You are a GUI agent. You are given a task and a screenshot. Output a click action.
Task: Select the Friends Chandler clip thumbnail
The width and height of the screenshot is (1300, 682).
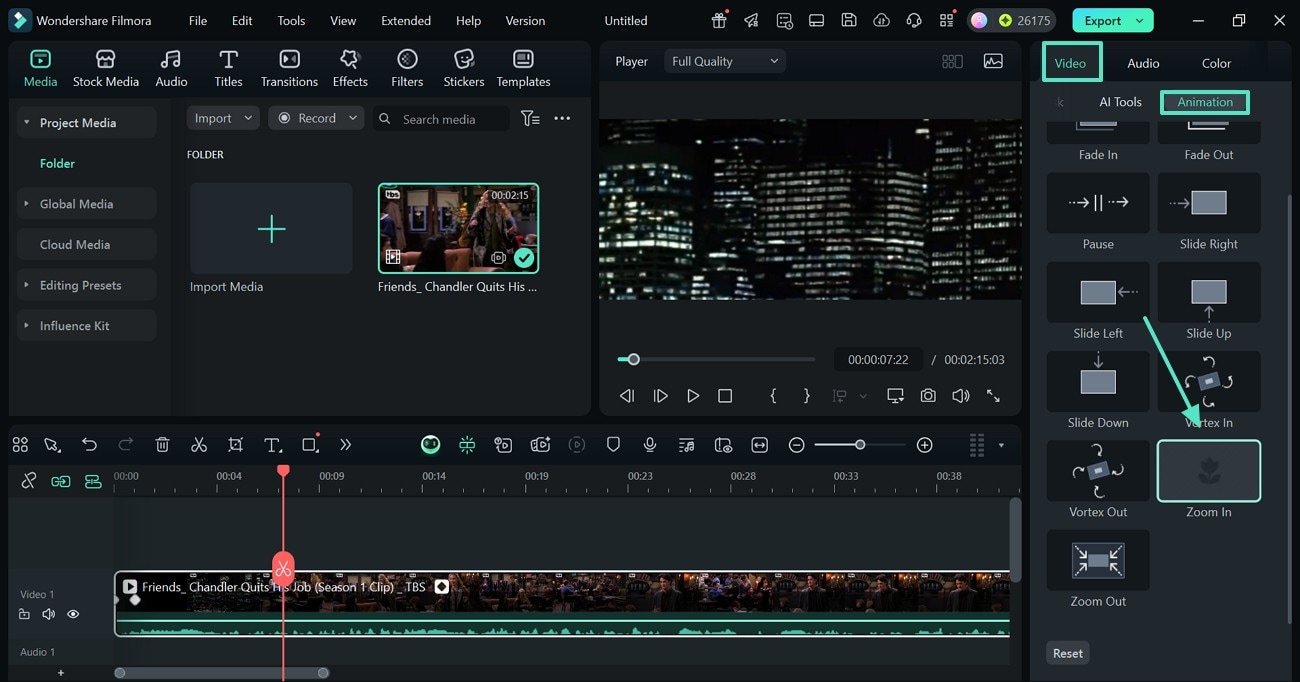tap(458, 227)
